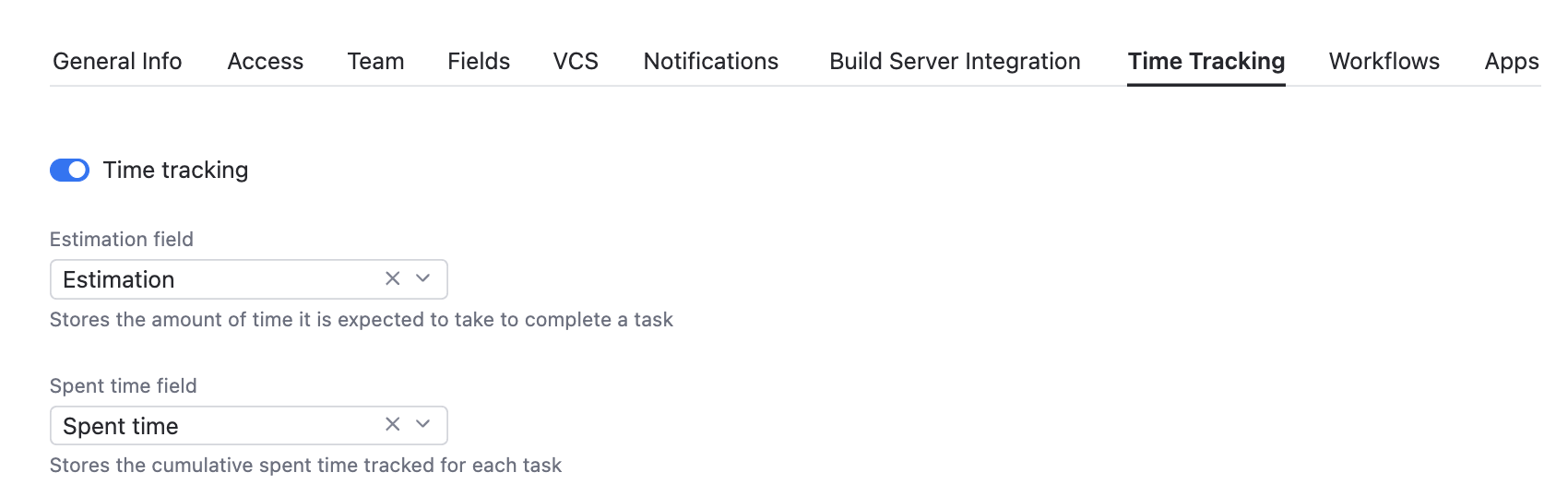Viewport: 1568px width, 496px height.
Task: Clear the Estimation field selection
Action: 393,278
